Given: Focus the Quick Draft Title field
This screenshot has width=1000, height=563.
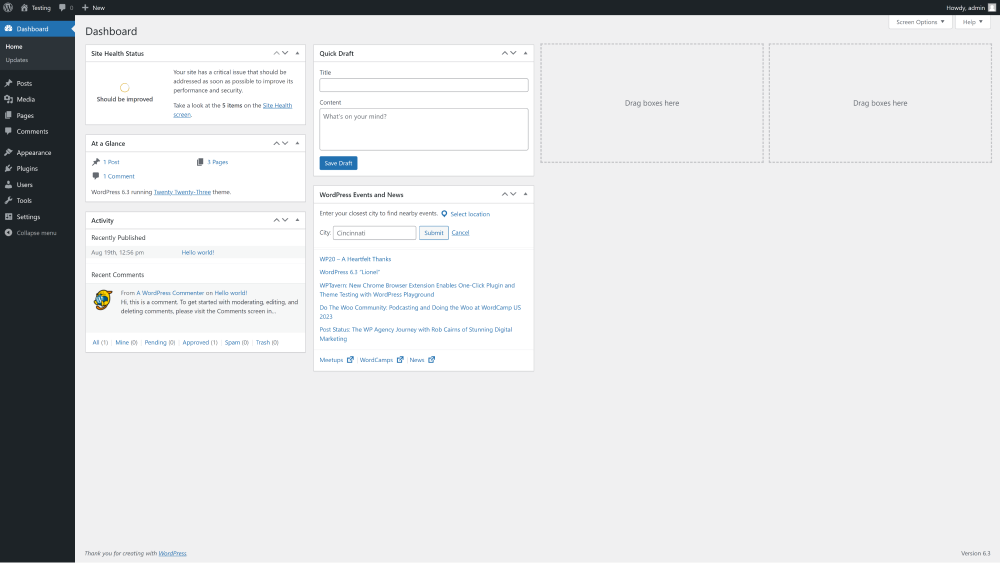Looking at the screenshot, I should 423,85.
